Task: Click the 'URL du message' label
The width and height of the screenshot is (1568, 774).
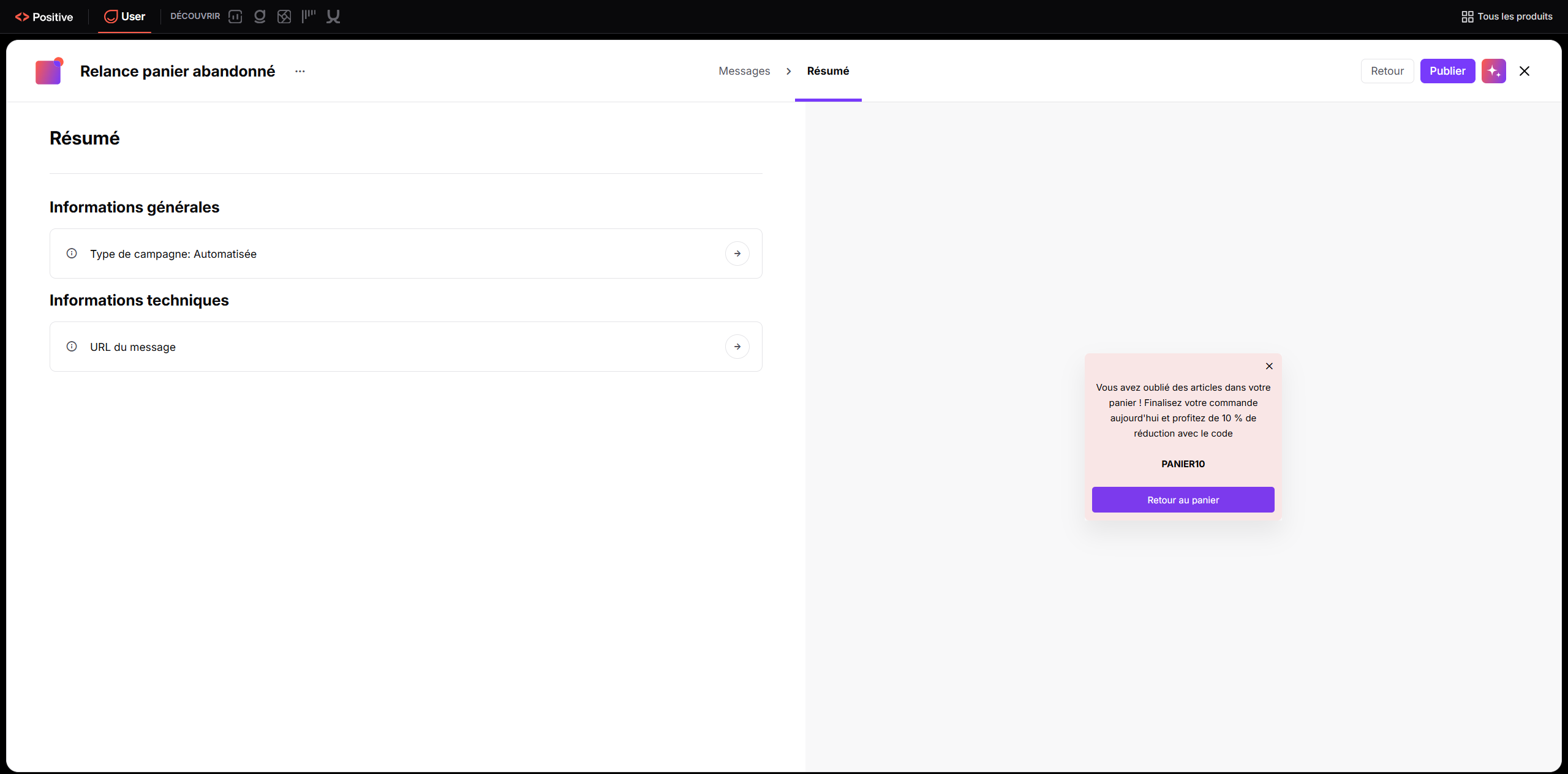Action: 133,347
